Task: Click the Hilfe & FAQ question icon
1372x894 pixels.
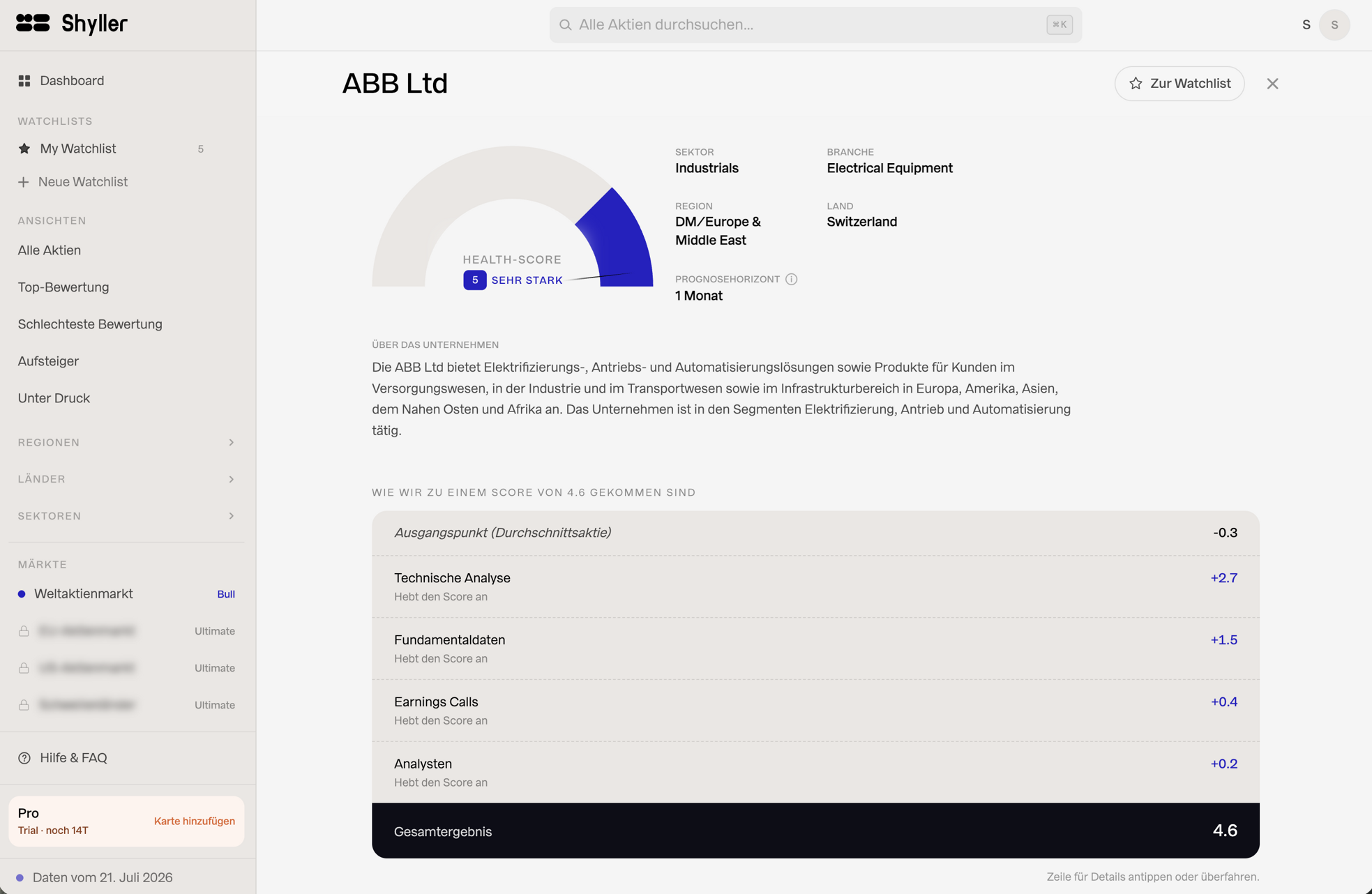Action: (x=24, y=758)
